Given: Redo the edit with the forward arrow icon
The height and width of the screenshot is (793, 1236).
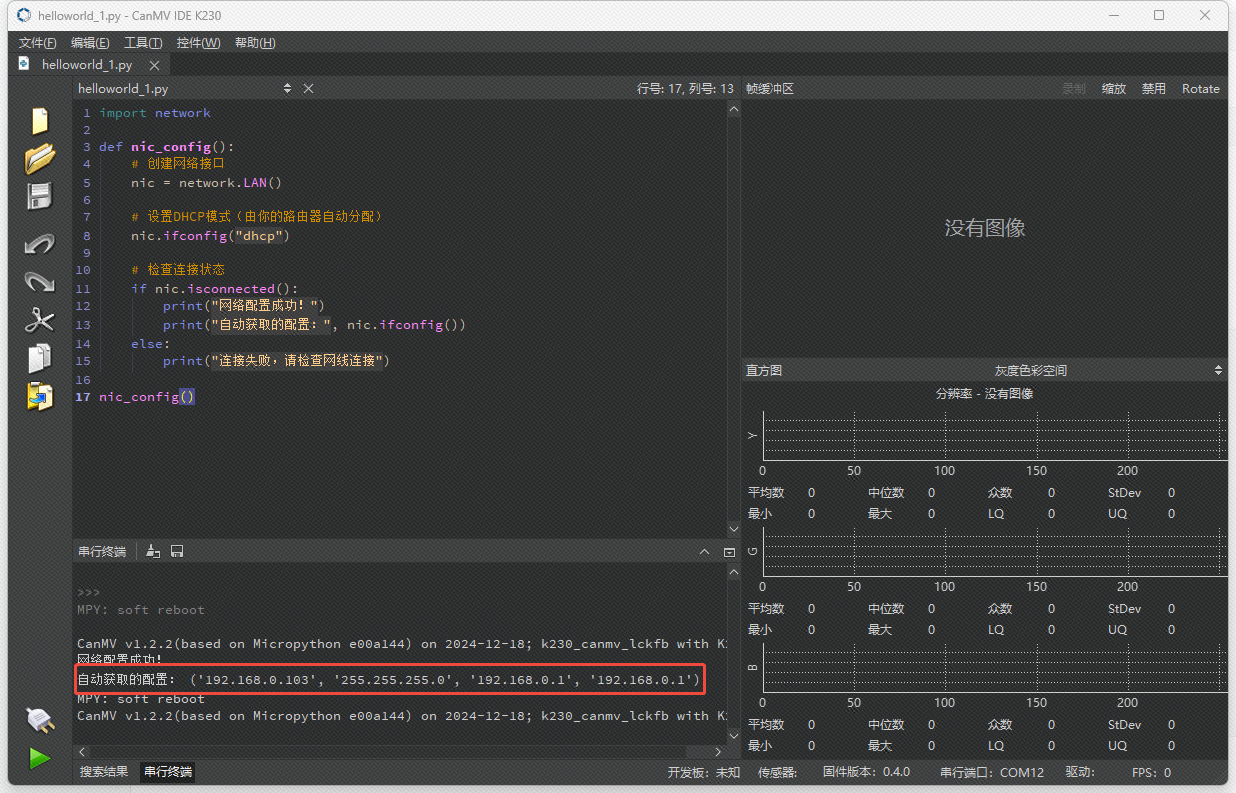Looking at the screenshot, I should tap(40, 282).
